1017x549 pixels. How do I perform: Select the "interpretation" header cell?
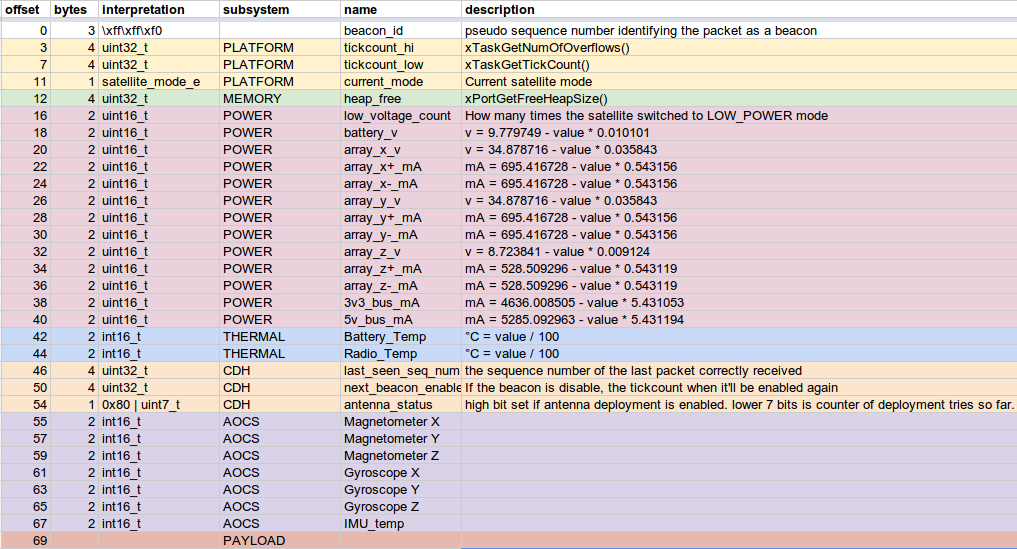158,10
